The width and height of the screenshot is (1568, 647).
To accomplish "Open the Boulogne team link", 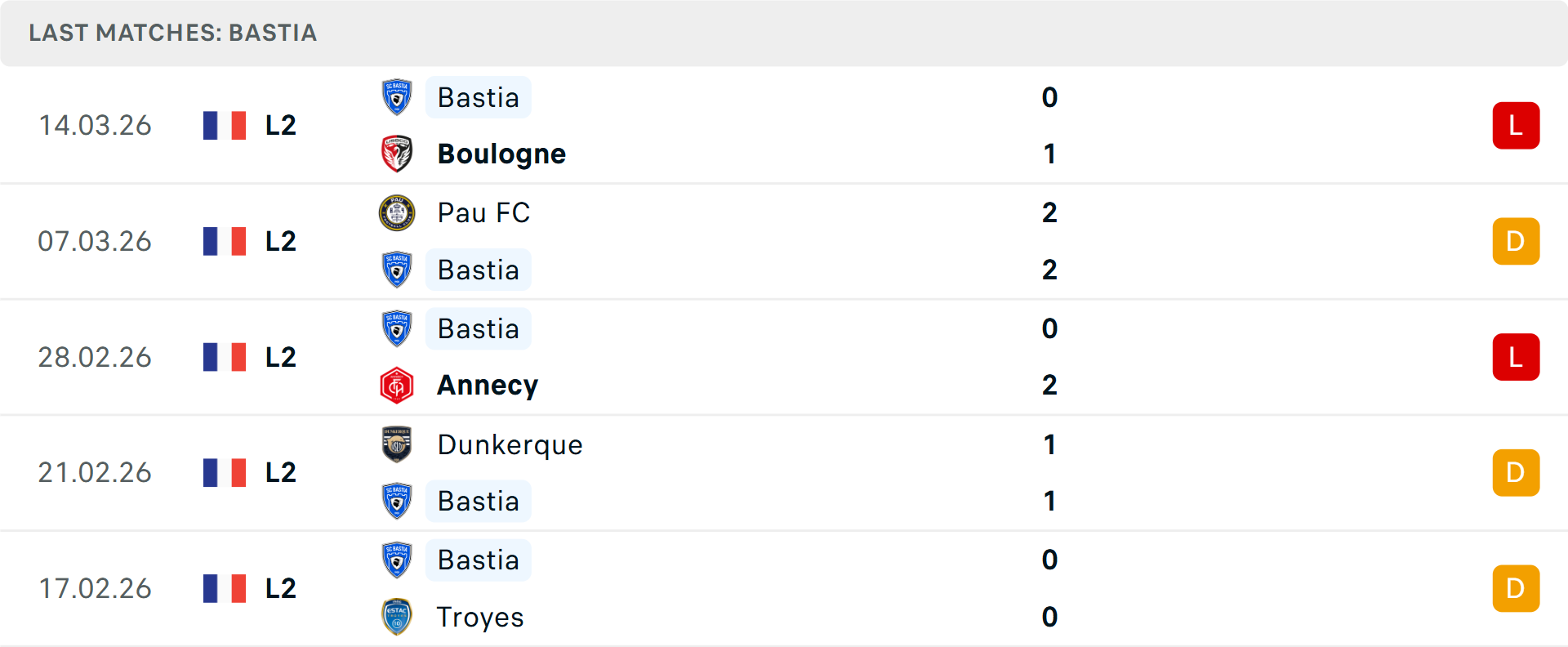I will click(501, 154).
